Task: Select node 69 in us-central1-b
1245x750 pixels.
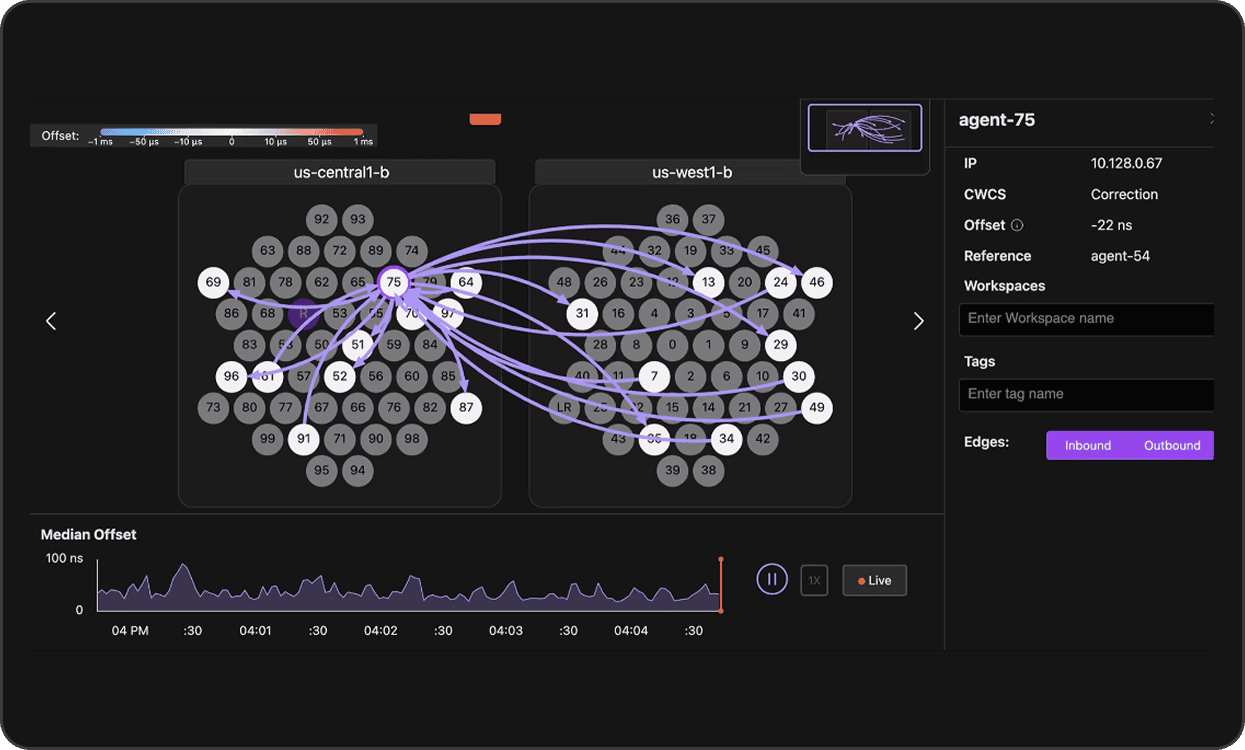Action: 213,282
